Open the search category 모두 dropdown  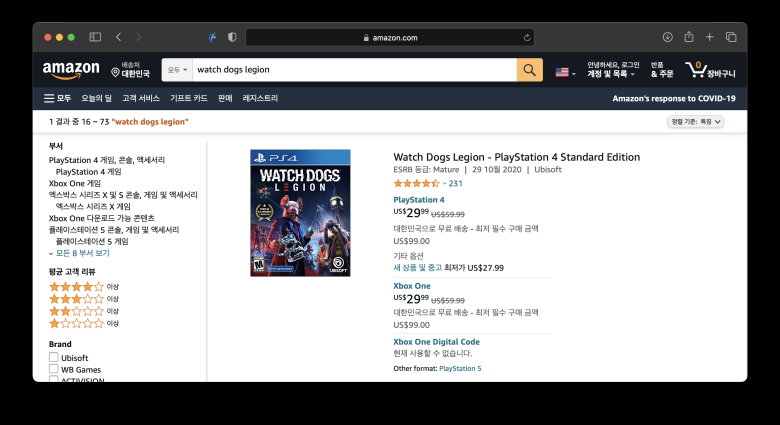click(x=177, y=70)
